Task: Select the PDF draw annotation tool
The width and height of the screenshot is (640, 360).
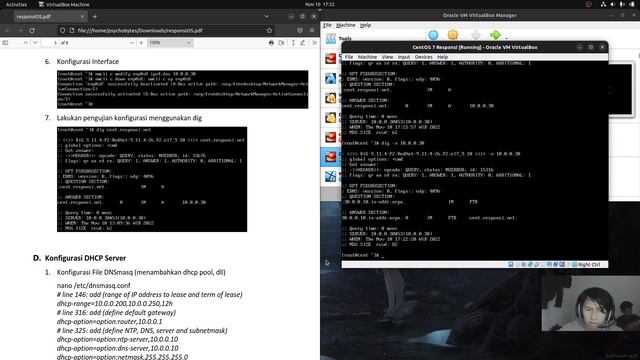Action: (x=302, y=42)
